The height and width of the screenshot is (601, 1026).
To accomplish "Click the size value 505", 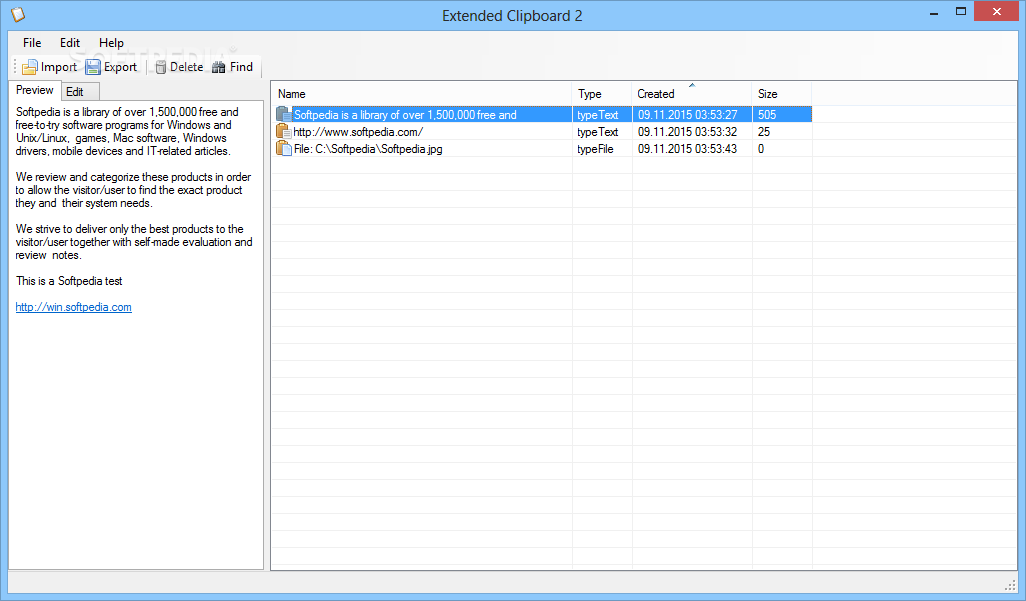I will coord(767,115).
